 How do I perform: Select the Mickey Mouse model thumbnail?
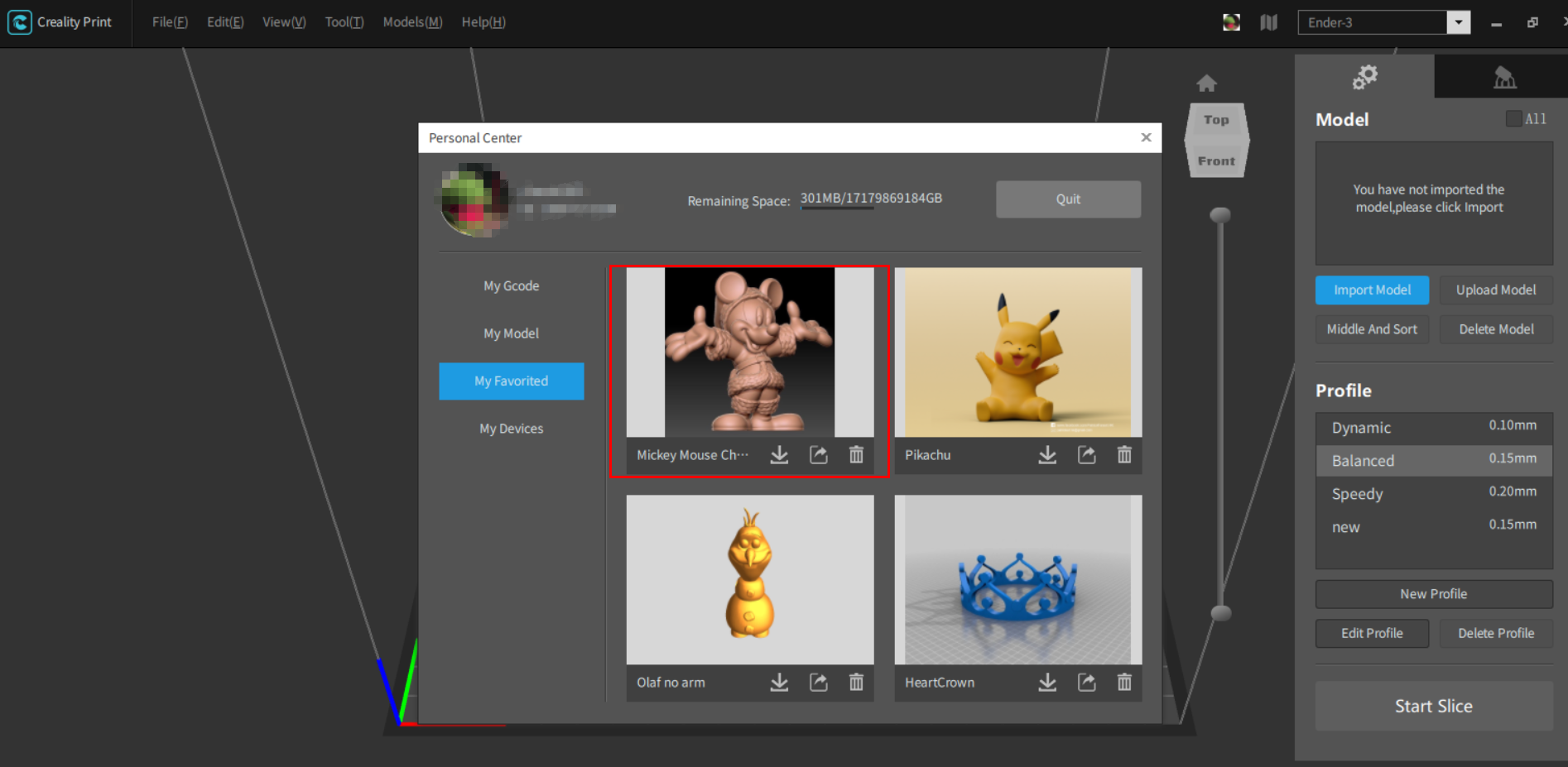coord(748,352)
